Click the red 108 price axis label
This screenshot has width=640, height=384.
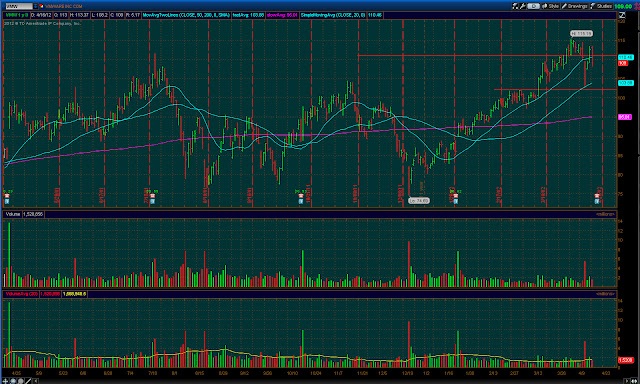click(x=623, y=63)
